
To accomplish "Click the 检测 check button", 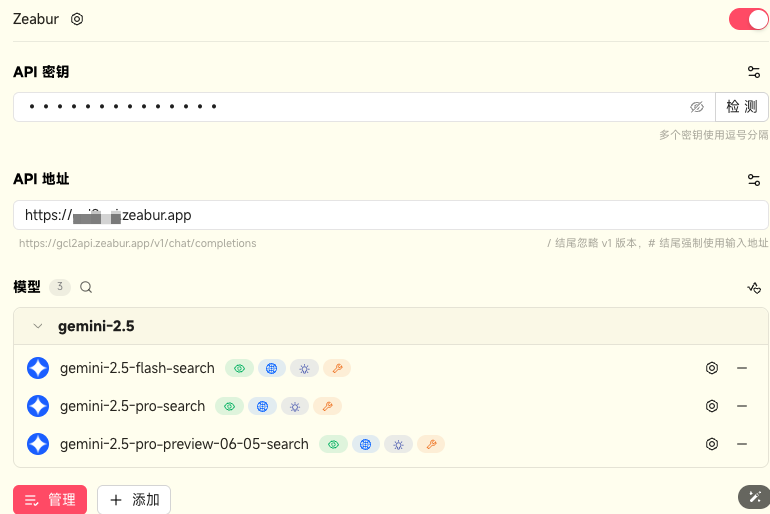I will tap(741, 107).
